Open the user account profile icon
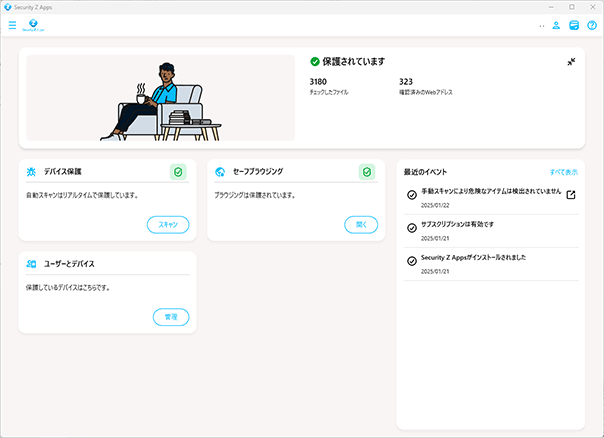 [556, 25]
